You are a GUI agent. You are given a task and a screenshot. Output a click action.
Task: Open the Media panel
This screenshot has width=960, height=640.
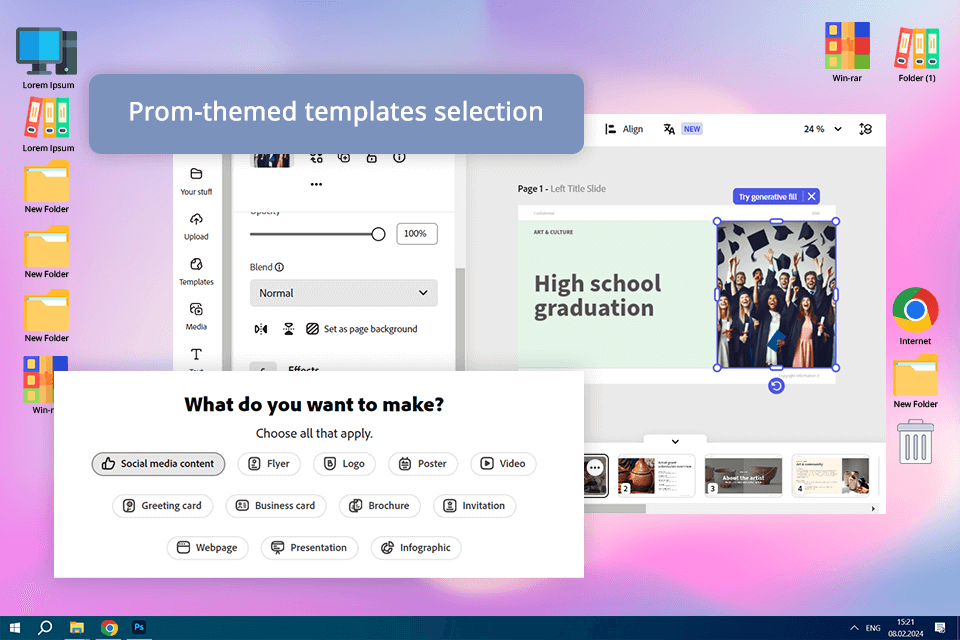[196, 316]
